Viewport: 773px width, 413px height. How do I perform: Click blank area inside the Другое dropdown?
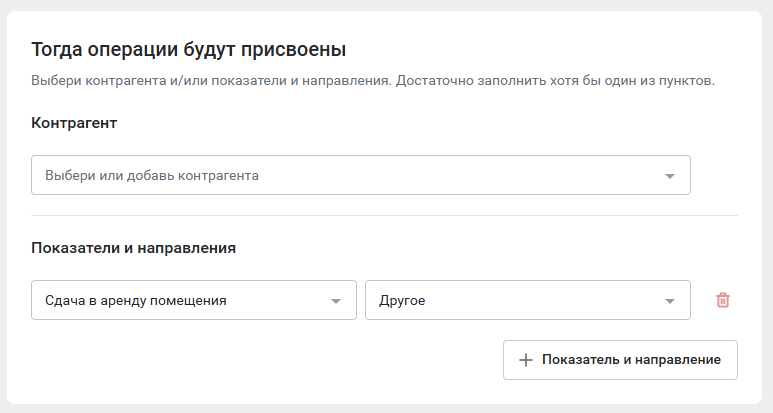click(542, 300)
